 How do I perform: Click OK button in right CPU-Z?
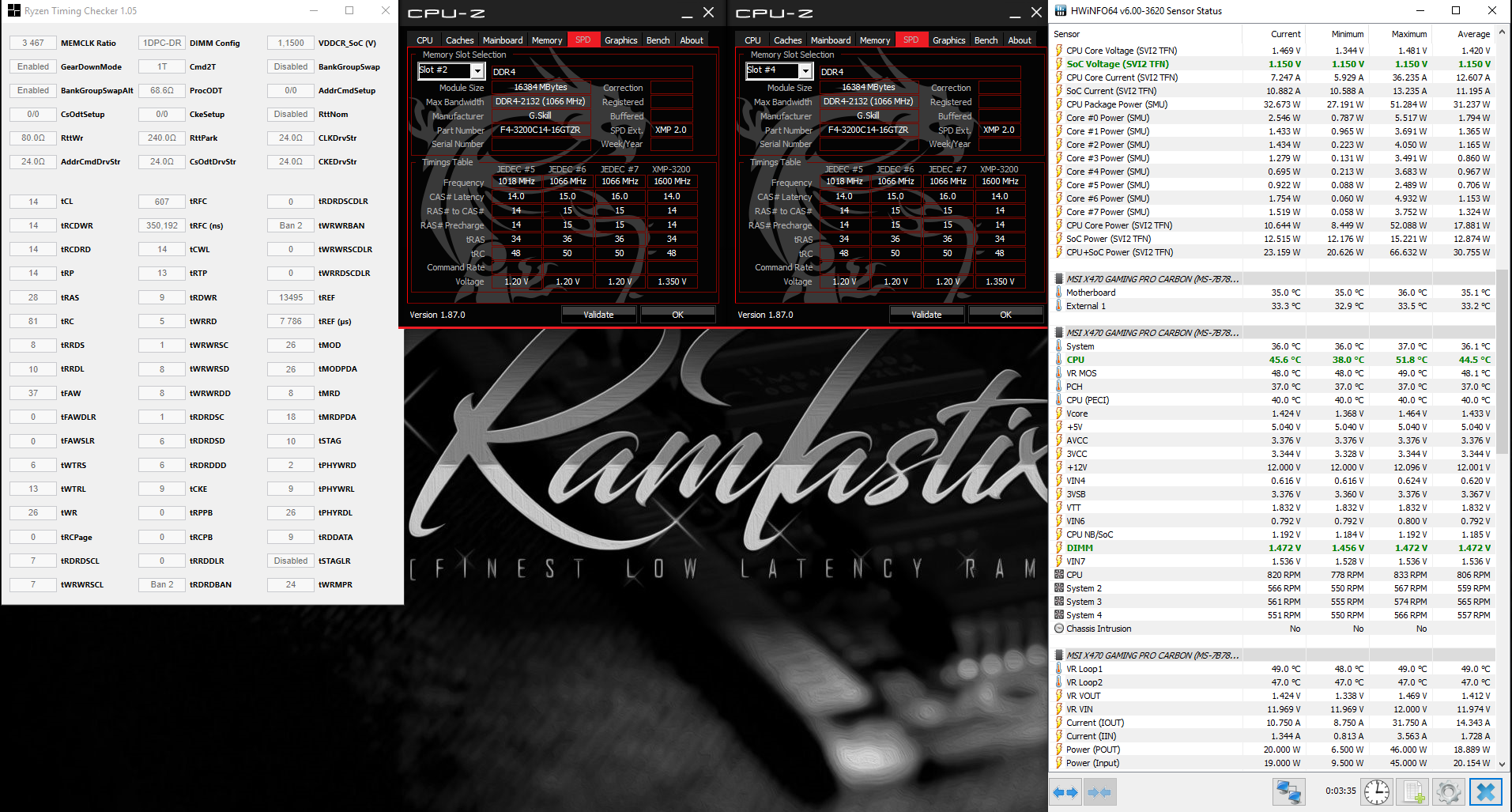coord(1005,315)
